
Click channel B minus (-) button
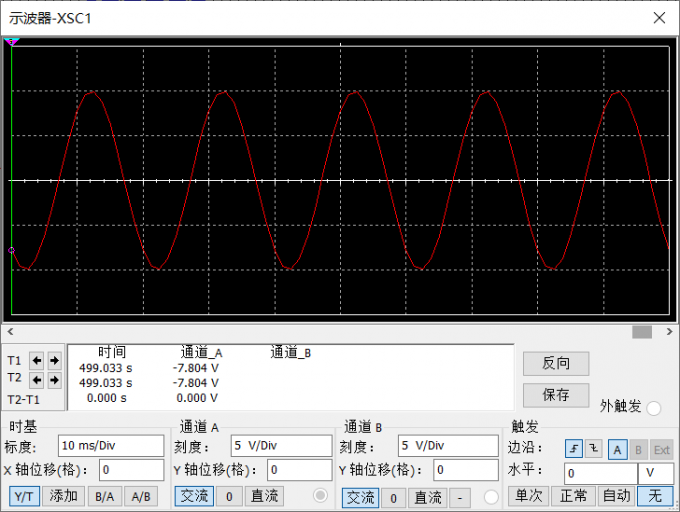click(460, 498)
